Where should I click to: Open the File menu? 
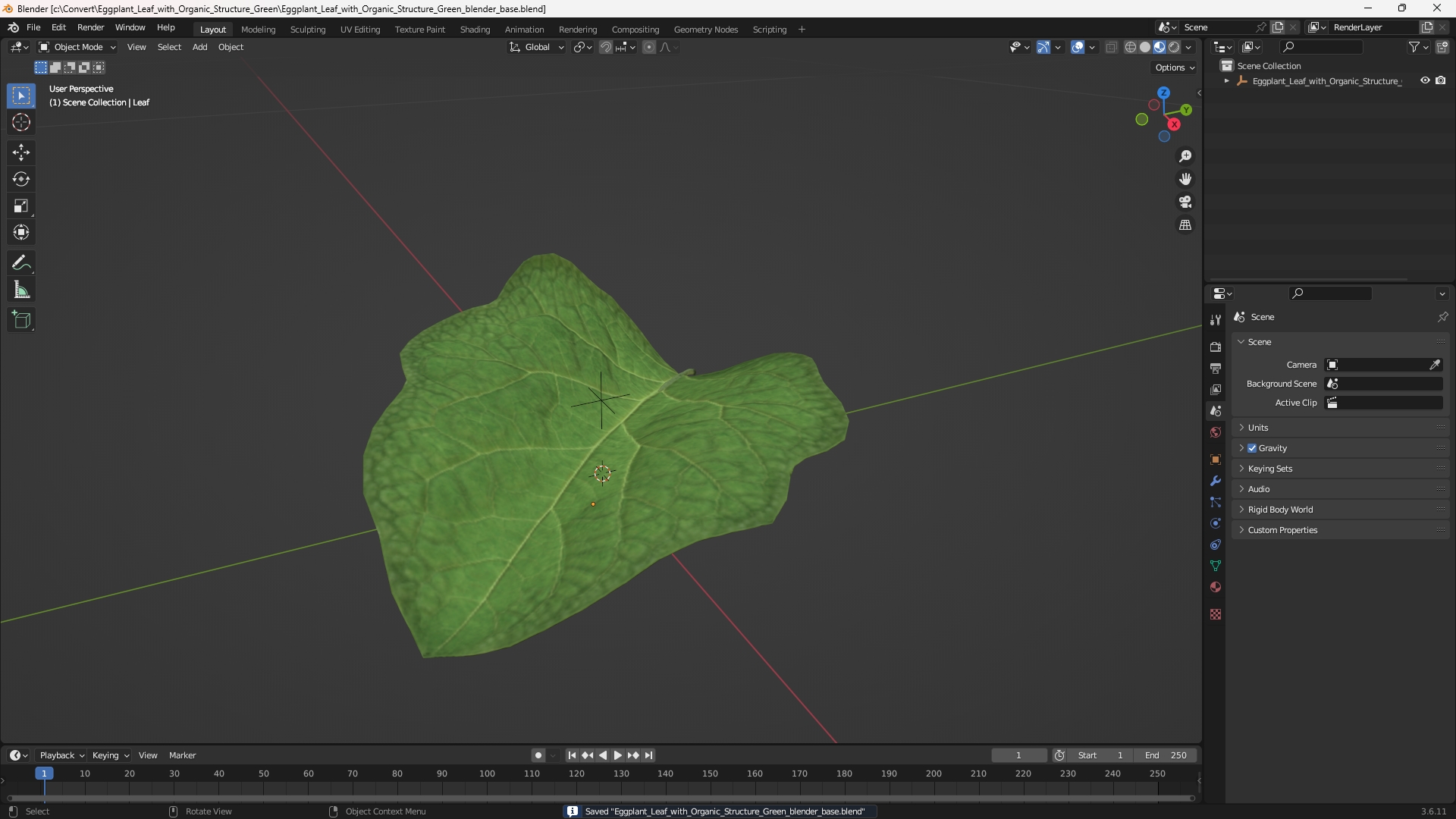coord(33,27)
